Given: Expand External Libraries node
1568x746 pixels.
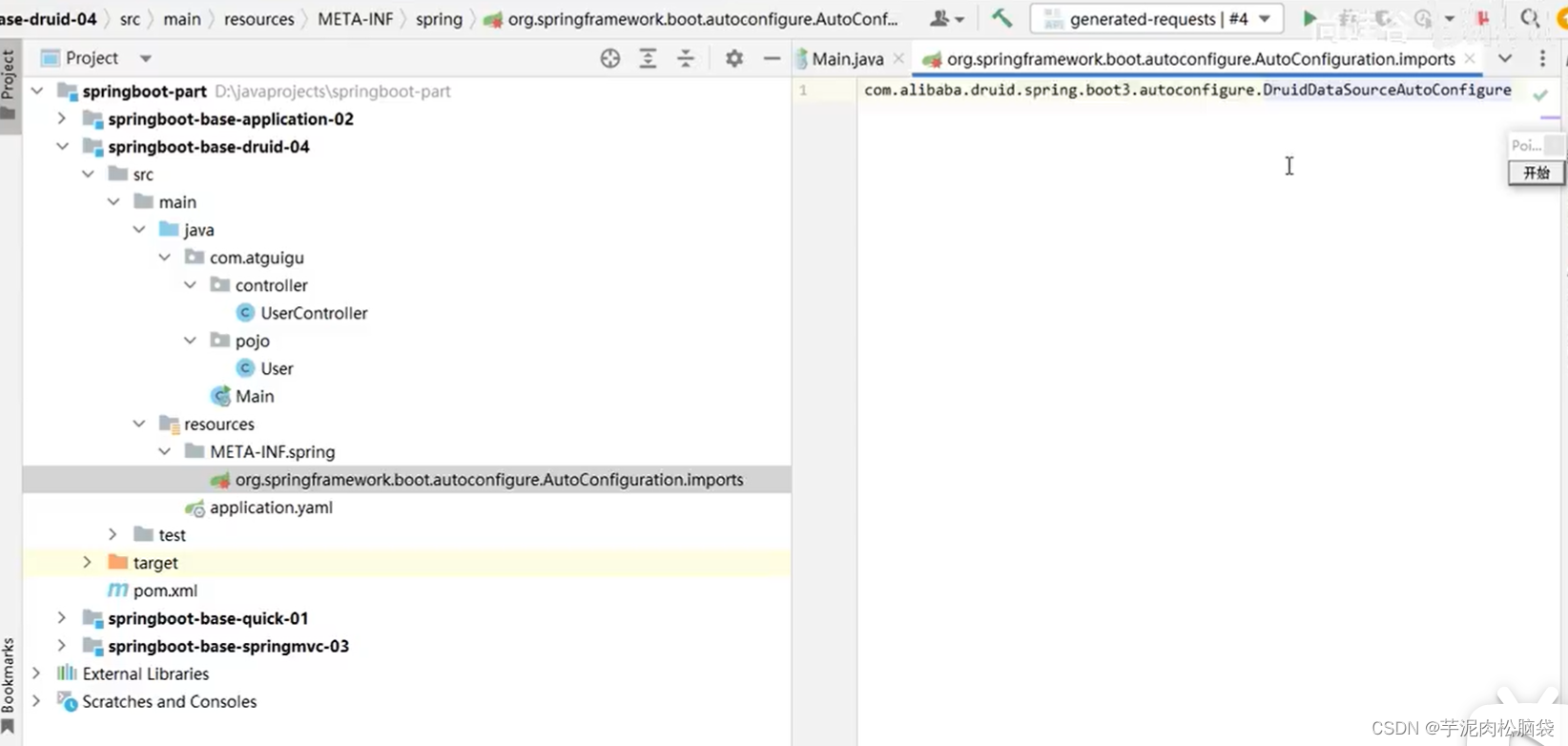Looking at the screenshot, I should pyautogui.click(x=37, y=673).
